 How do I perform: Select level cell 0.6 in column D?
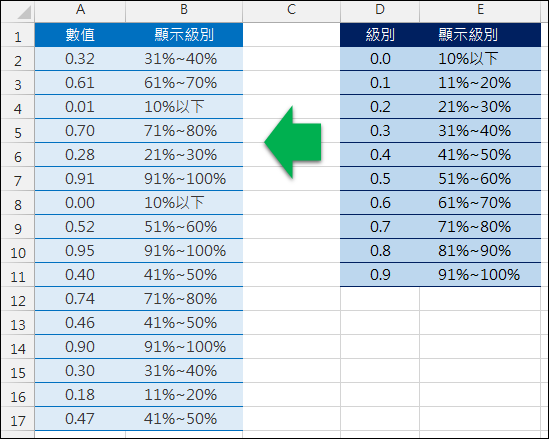380,203
